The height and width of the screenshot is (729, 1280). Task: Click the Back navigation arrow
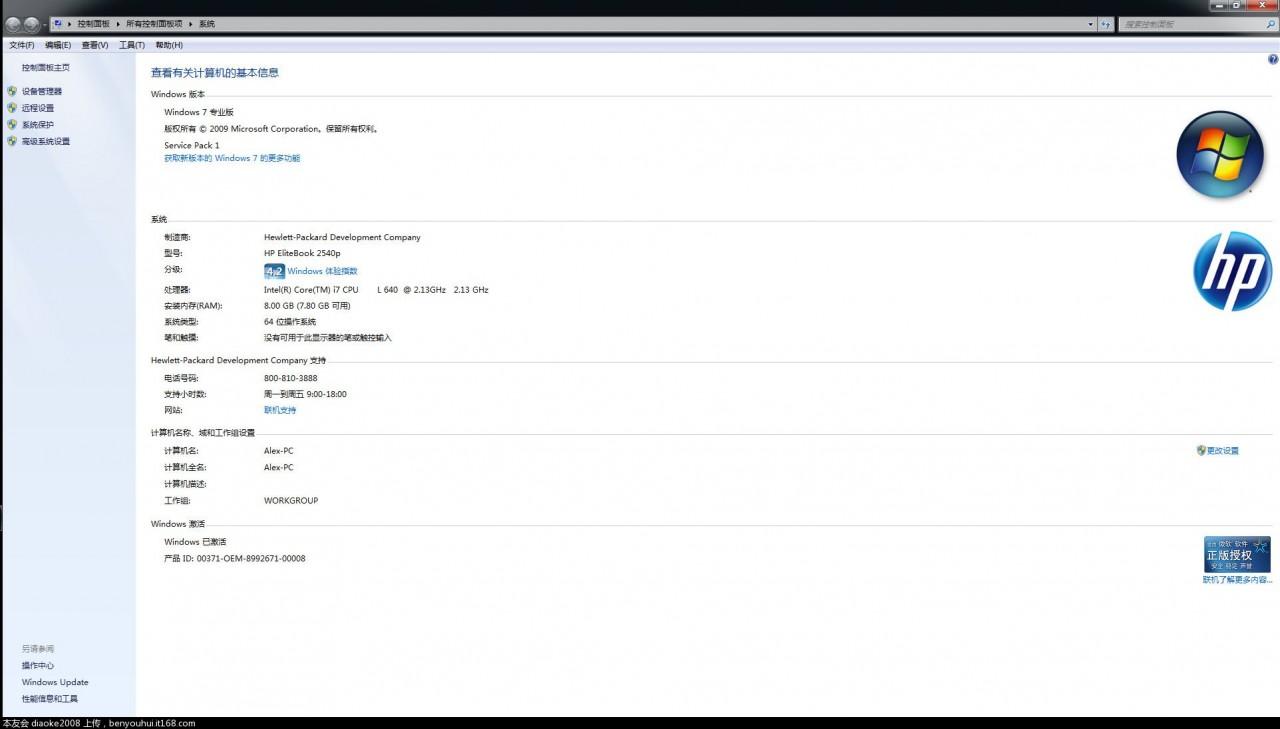pos(12,24)
